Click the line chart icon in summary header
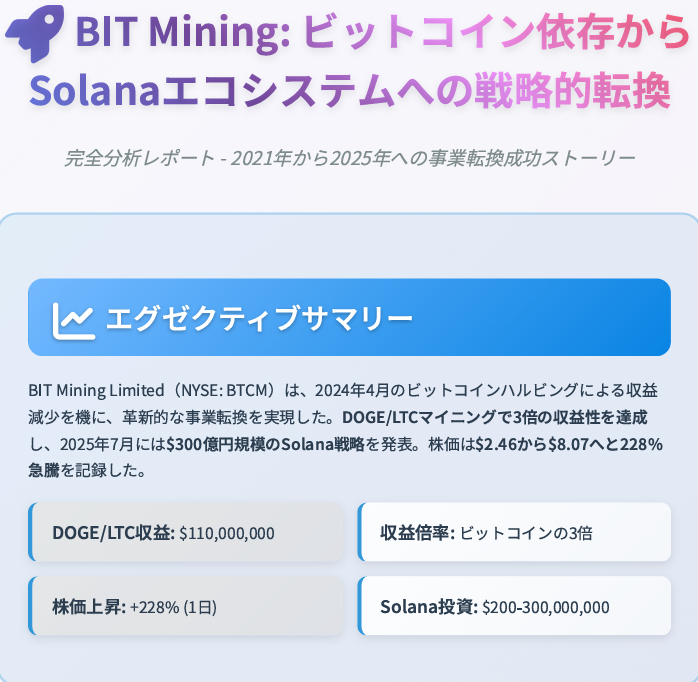Viewport: 698px width, 682px height. tap(73, 321)
